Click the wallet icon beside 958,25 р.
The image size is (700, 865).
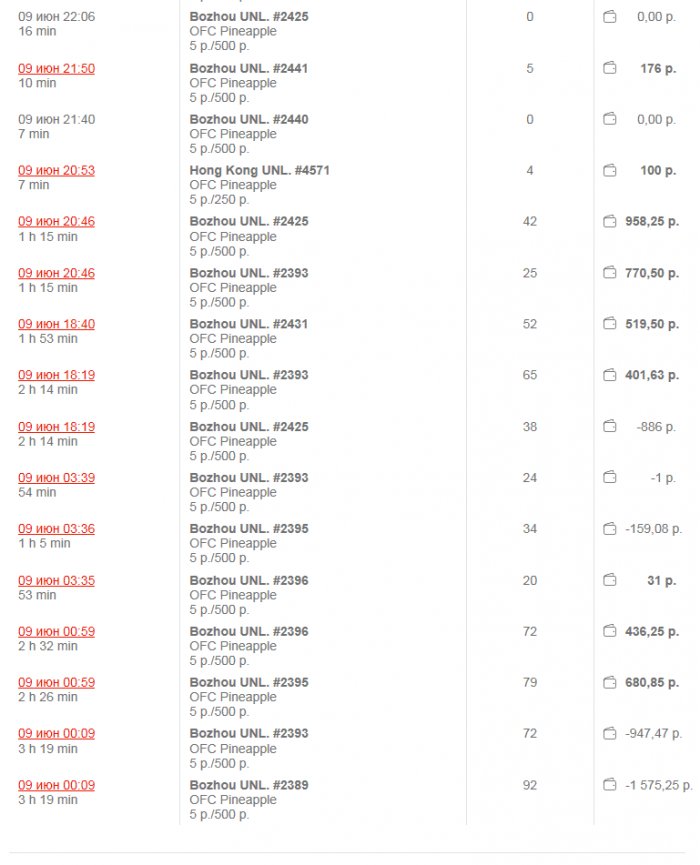[x=610, y=222]
